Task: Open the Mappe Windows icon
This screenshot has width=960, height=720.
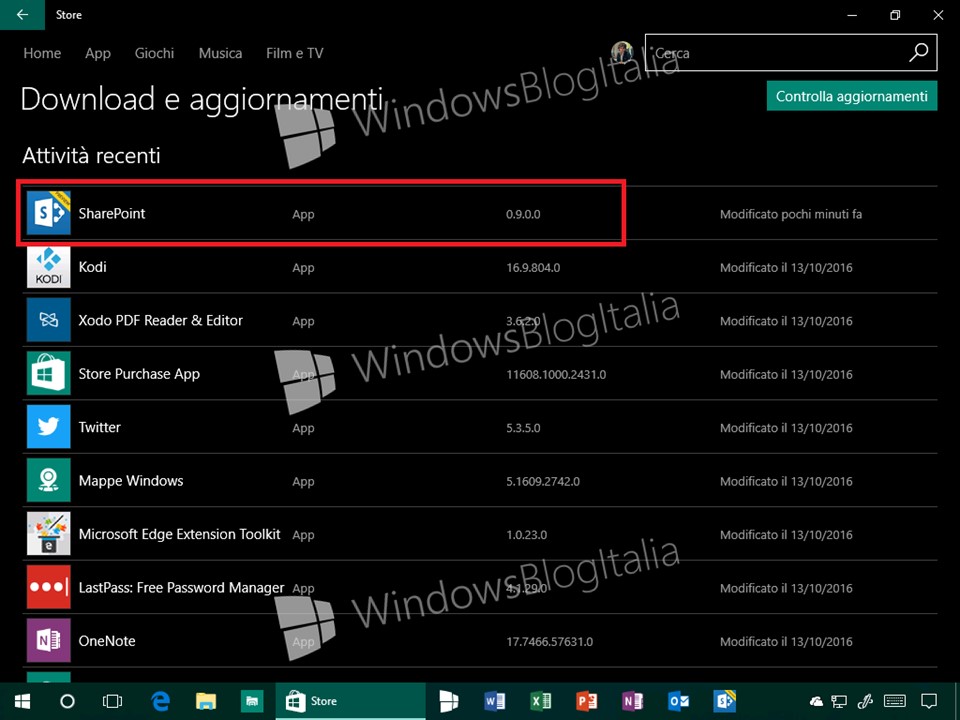Action: (x=48, y=481)
